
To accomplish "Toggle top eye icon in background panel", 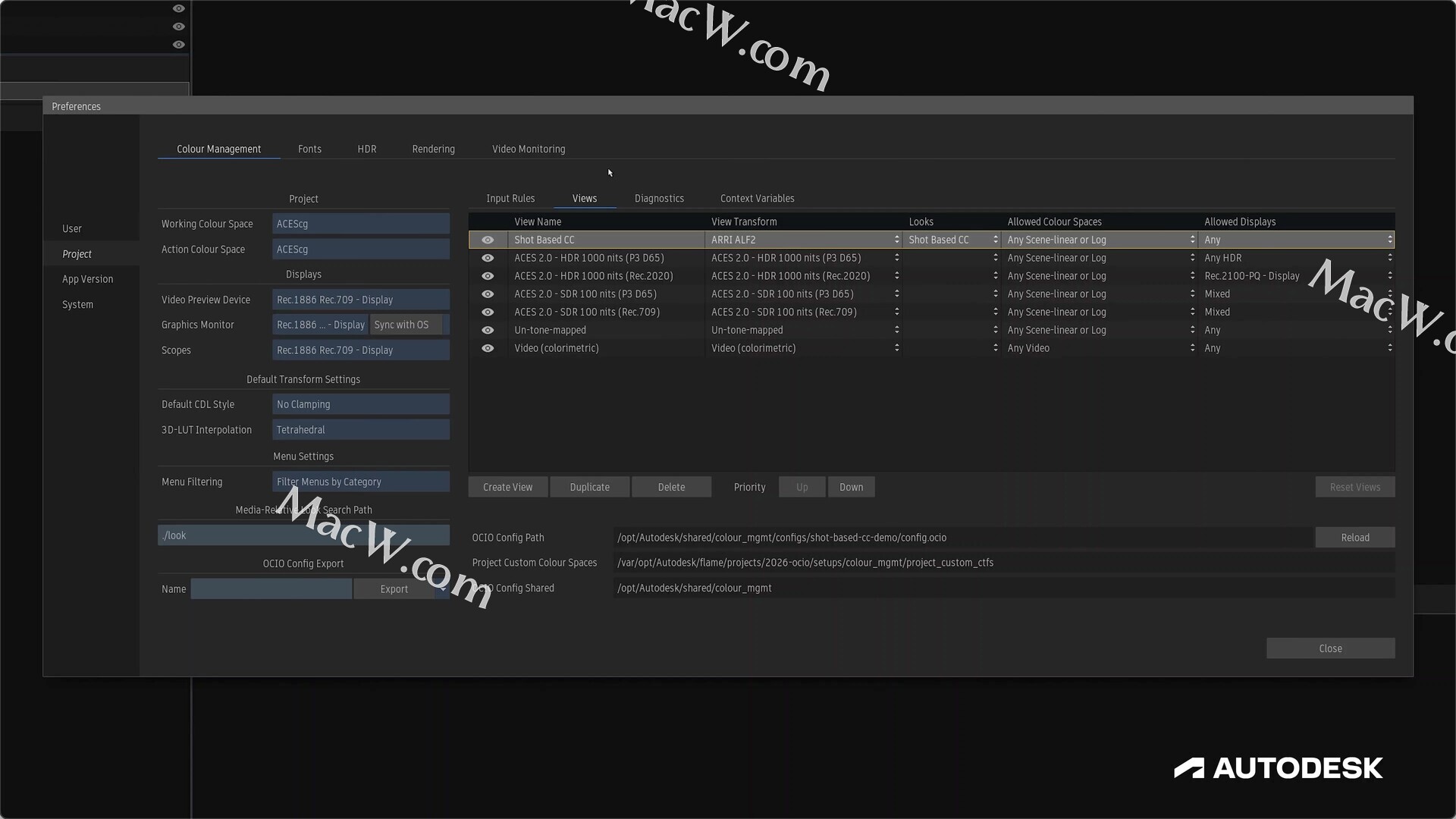I will pos(179,8).
